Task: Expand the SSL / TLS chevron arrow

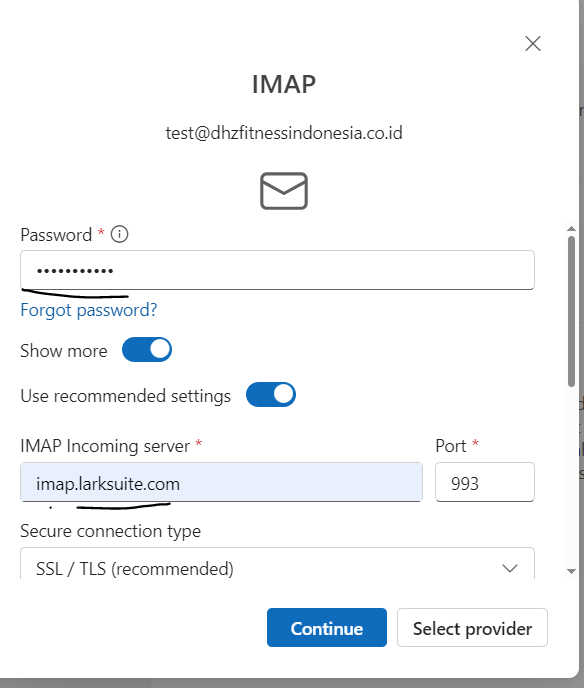Action: click(x=510, y=569)
